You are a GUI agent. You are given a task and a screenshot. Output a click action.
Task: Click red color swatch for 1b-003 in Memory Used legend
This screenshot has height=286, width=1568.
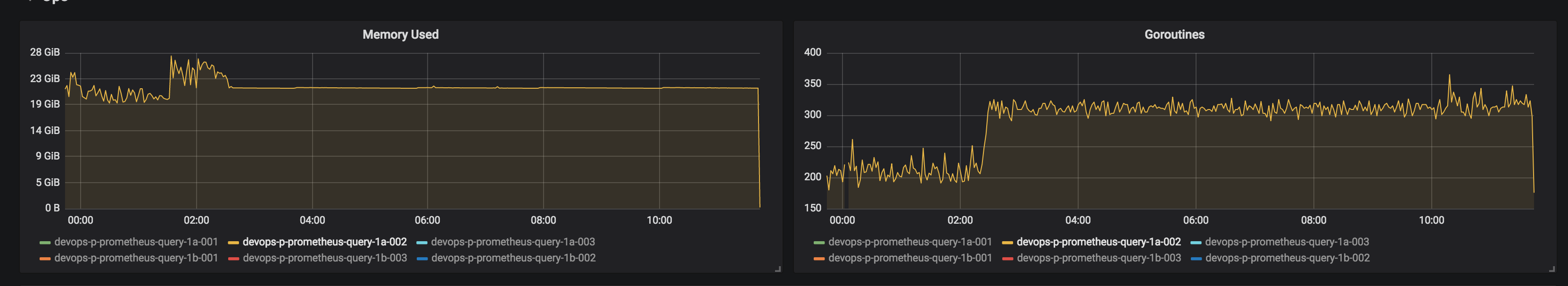coord(233,259)
